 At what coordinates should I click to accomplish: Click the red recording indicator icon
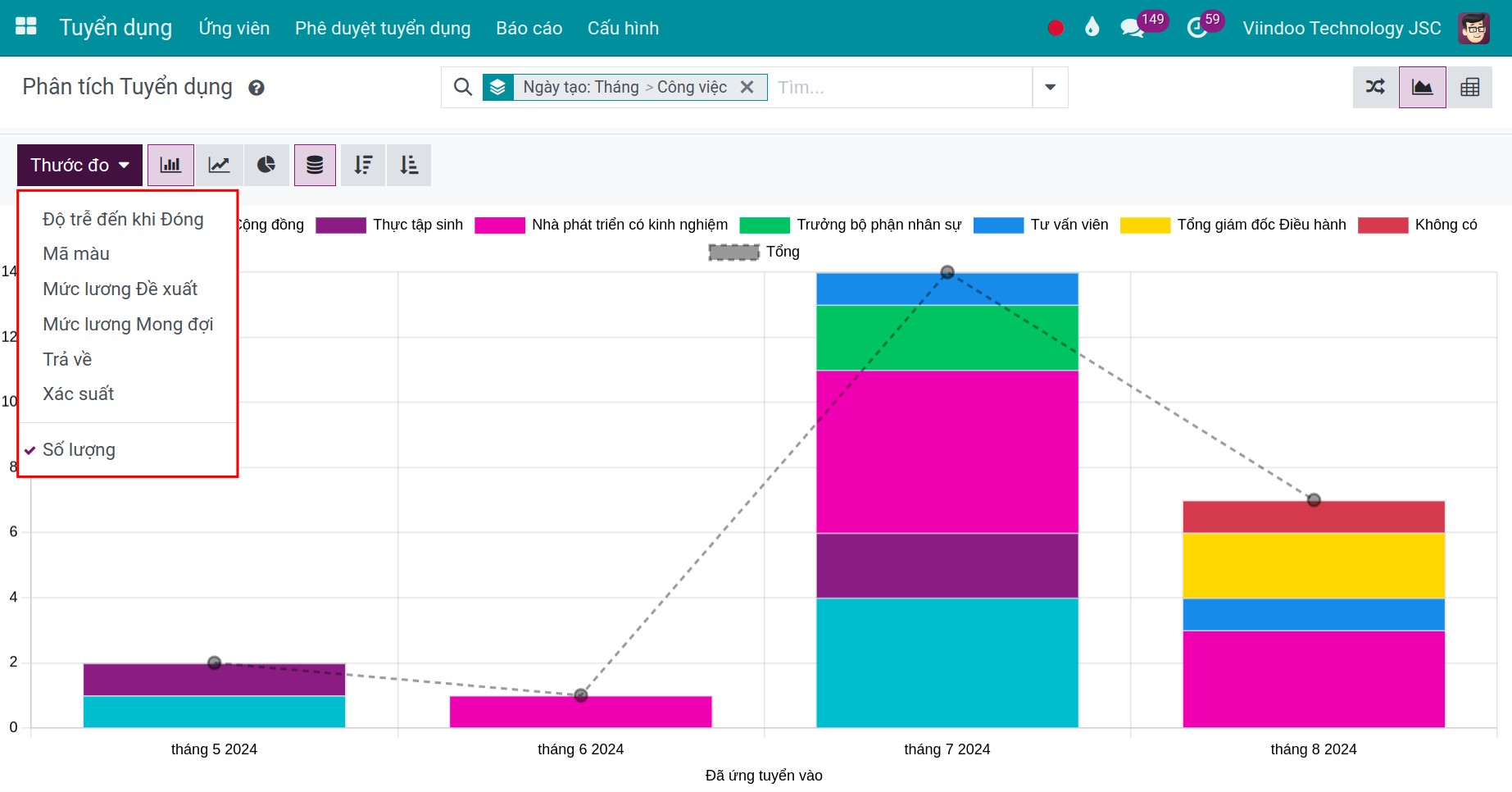(1056, 28)
